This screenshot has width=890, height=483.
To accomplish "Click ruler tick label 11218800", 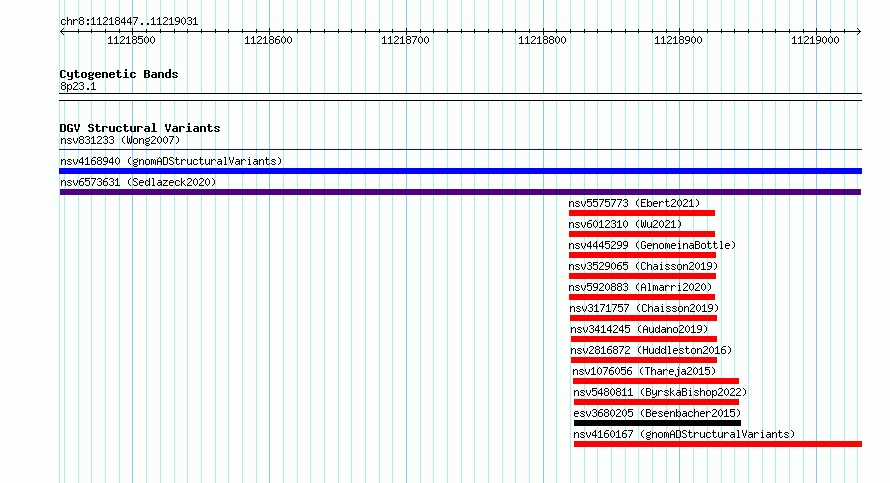I will pyautogui.click(x=542, y=40).
